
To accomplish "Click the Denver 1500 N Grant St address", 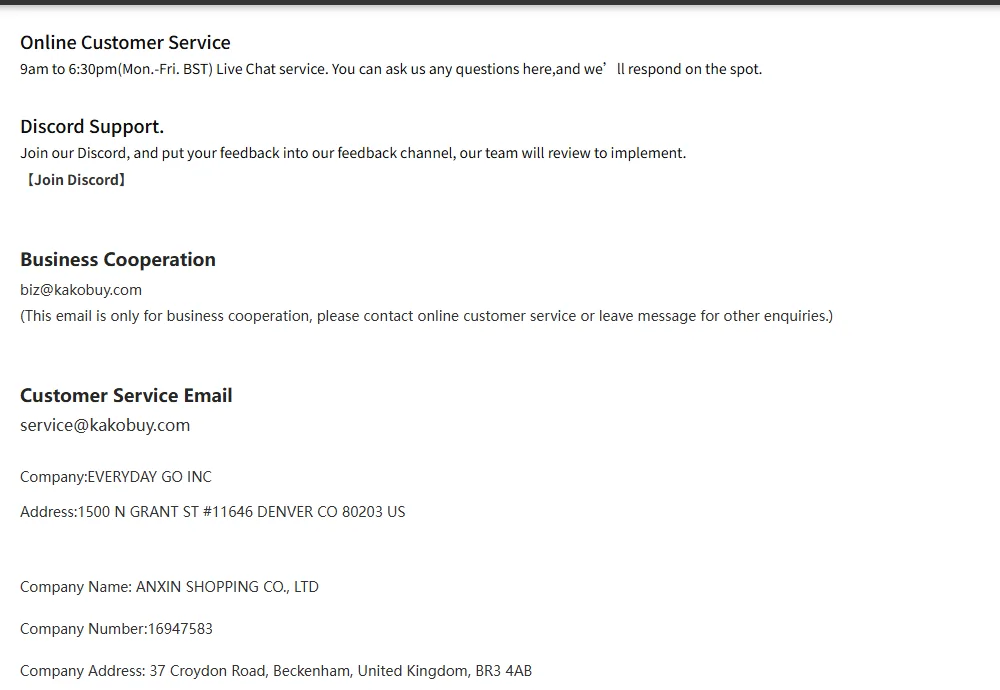I will pyautogui.click(x=212, y=512).
